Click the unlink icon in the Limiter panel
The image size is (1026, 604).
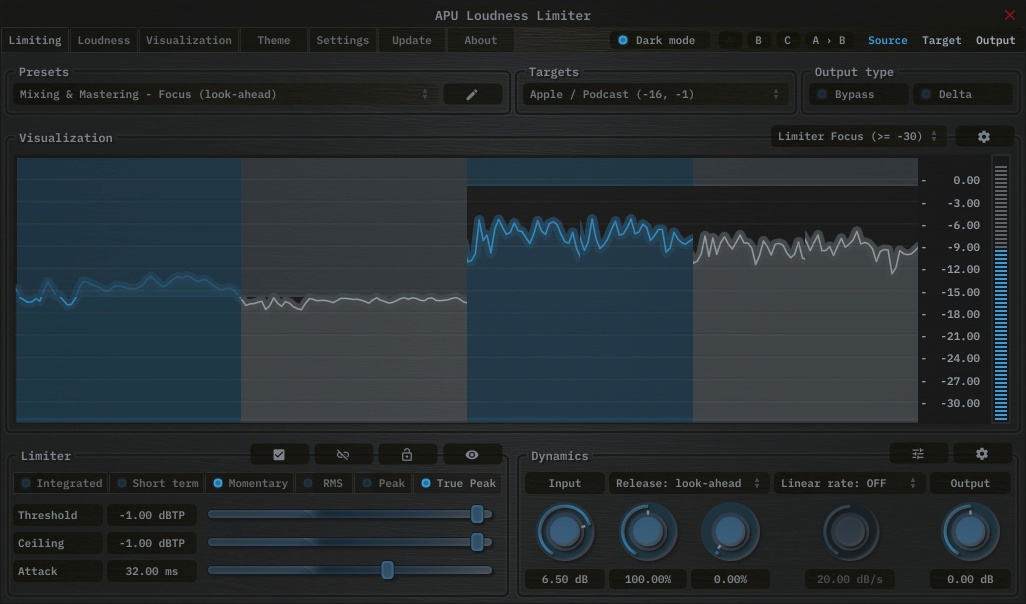tap(343, 453)
